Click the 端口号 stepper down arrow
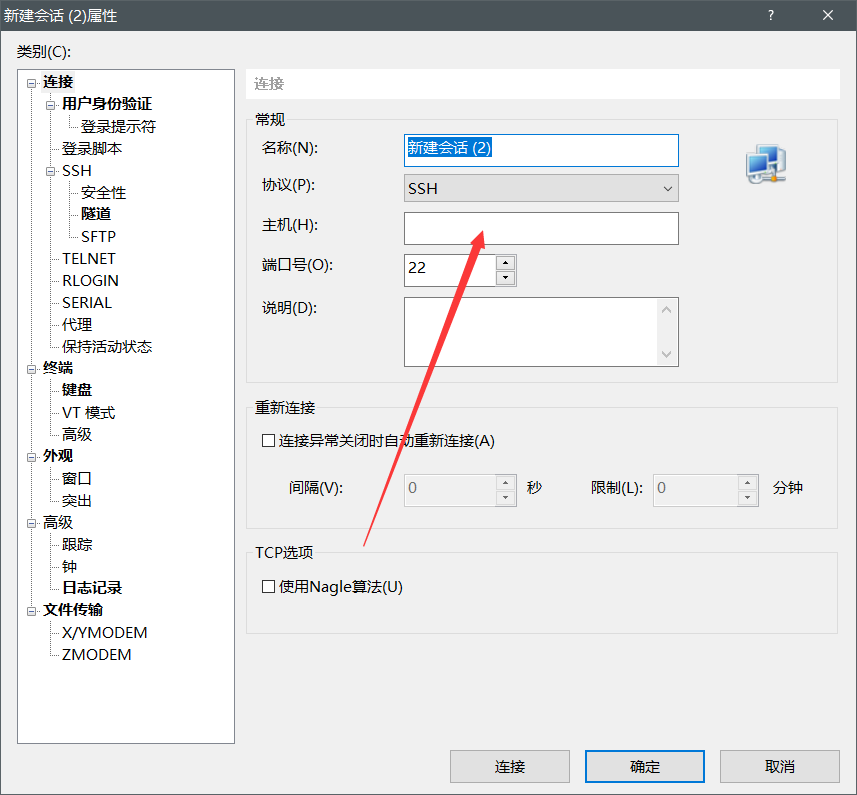857x795 pixels. tap(507, 276)
